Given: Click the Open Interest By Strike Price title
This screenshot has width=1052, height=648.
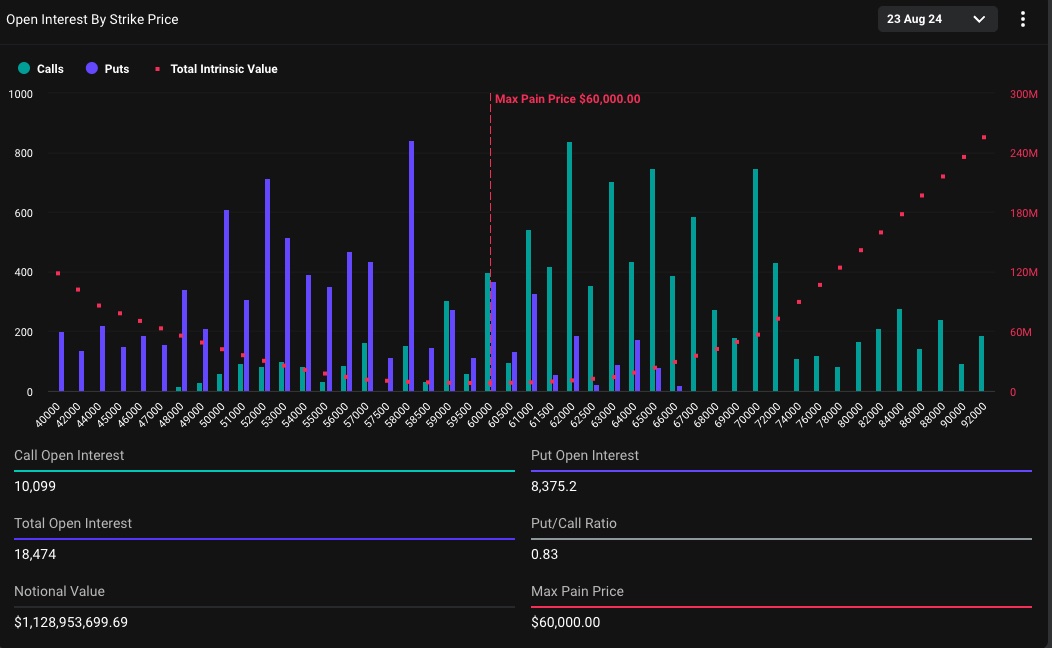Looking at the screenshot, I should coord(92,19).
